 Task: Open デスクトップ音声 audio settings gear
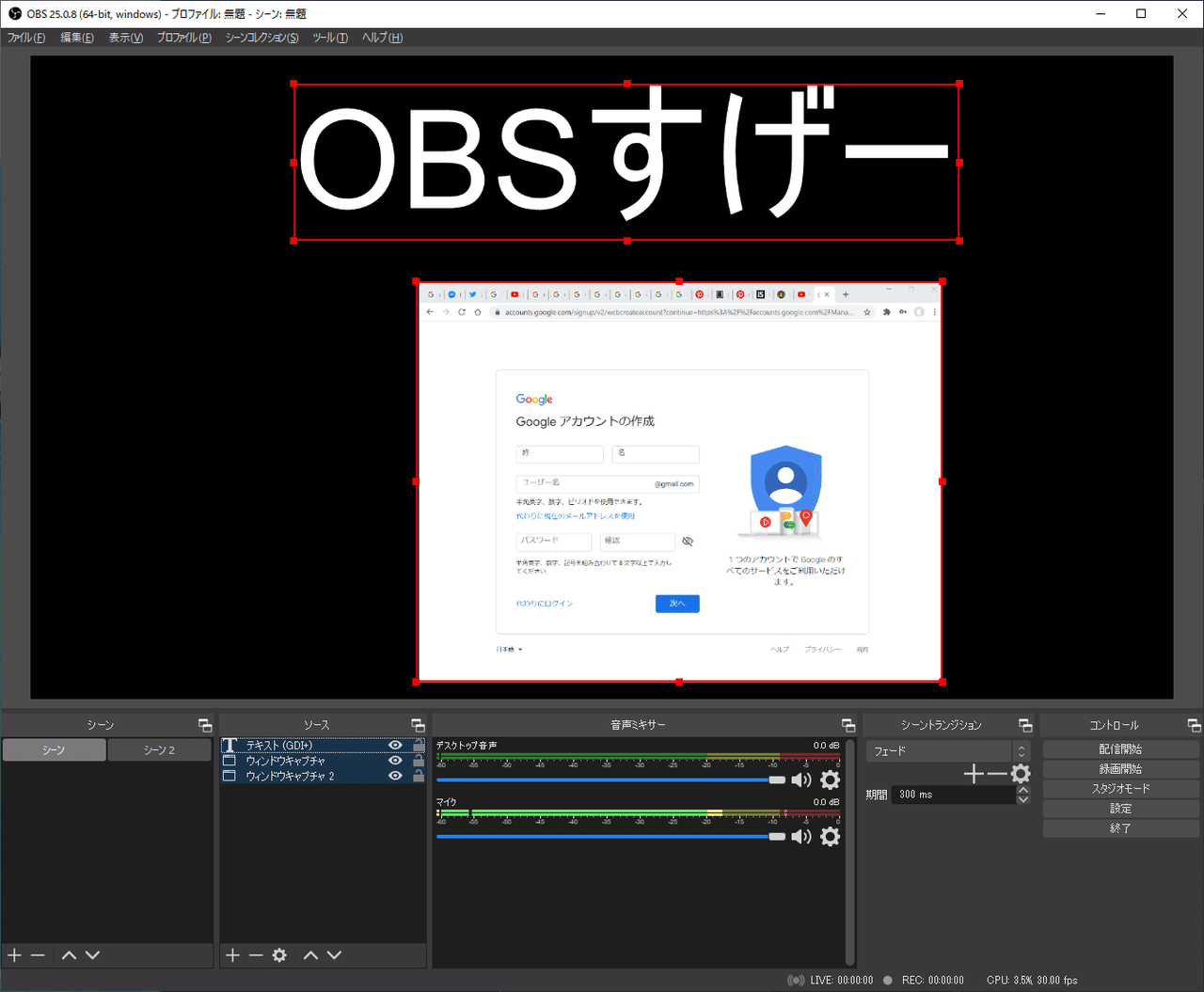830,779
